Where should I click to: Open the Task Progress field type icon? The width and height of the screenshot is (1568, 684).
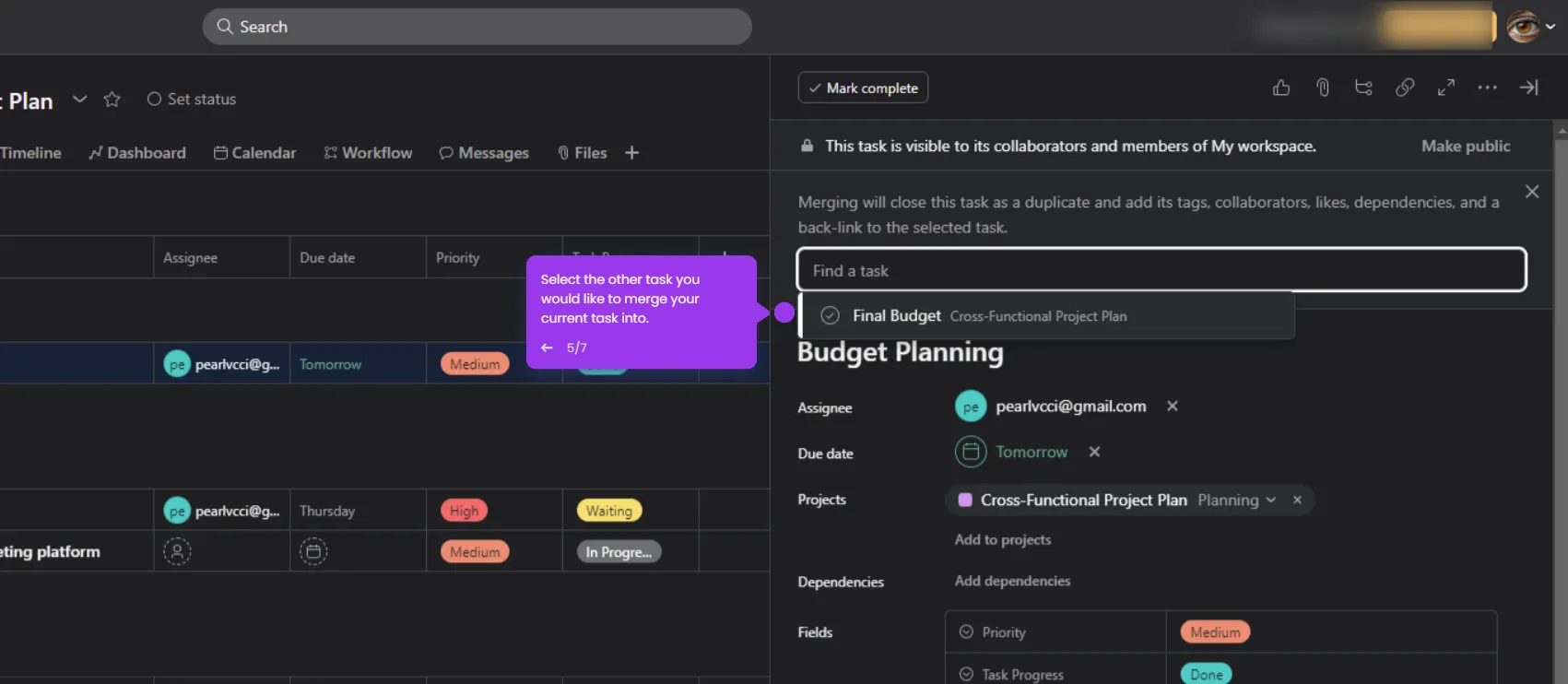966,675
